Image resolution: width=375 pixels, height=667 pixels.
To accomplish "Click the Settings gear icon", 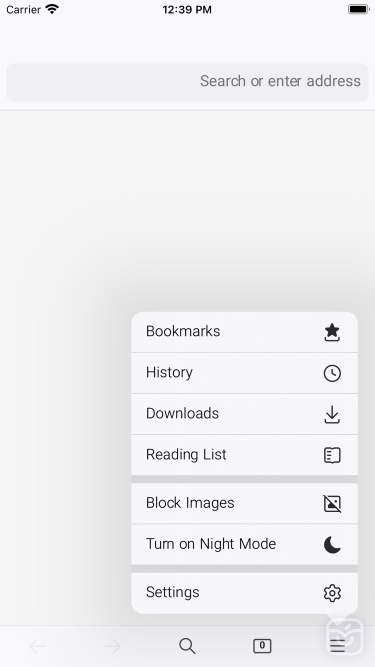I will pos(332,593).
